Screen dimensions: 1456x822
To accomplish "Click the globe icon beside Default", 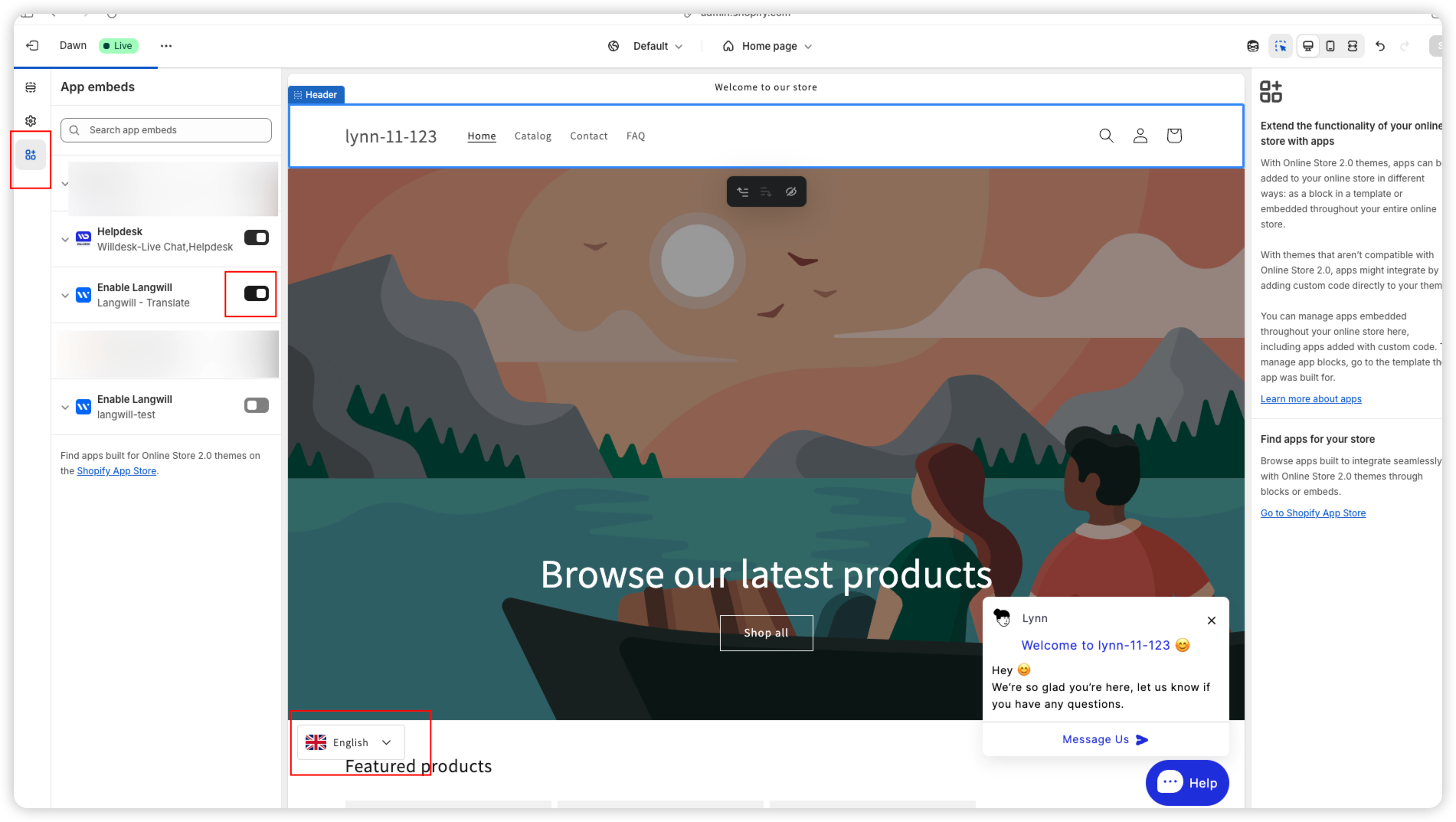I will click(613, 46).
